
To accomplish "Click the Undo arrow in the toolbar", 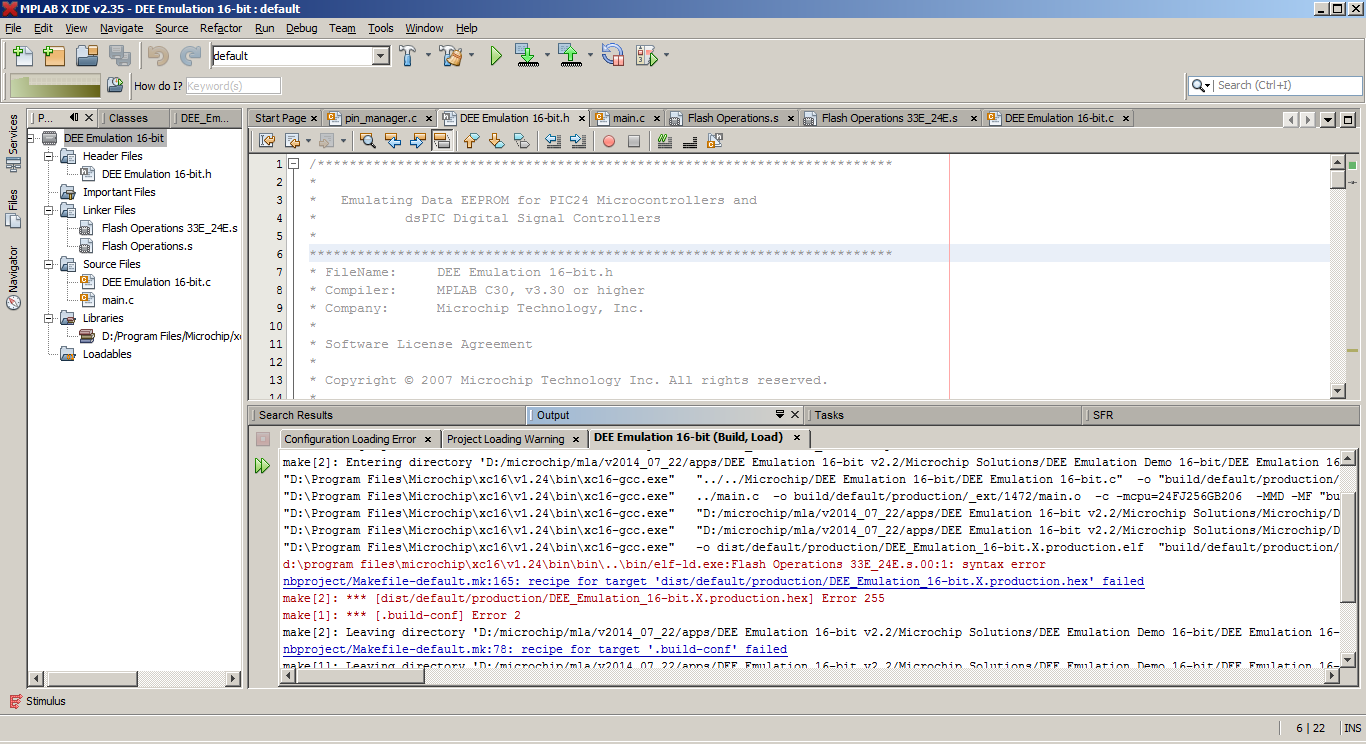I will point(158,56).
